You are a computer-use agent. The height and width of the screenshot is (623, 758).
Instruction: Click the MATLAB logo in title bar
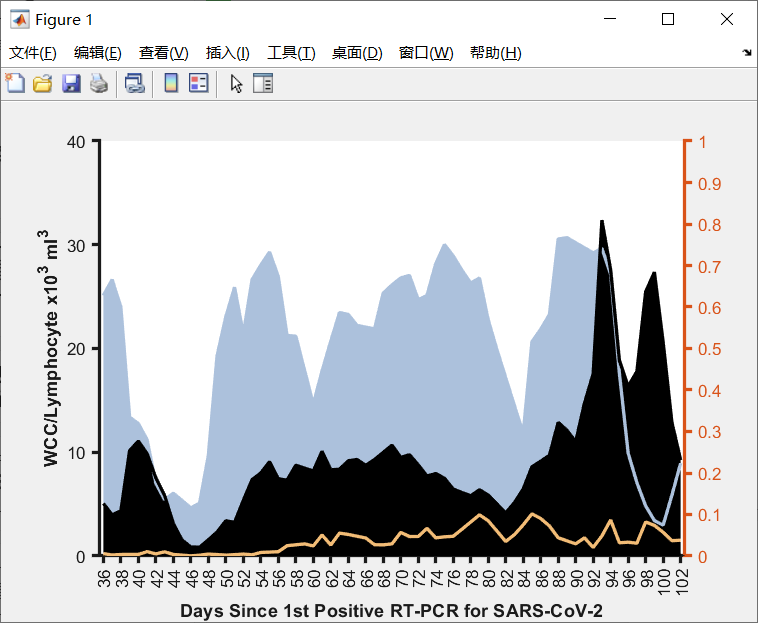click(19, 19)
